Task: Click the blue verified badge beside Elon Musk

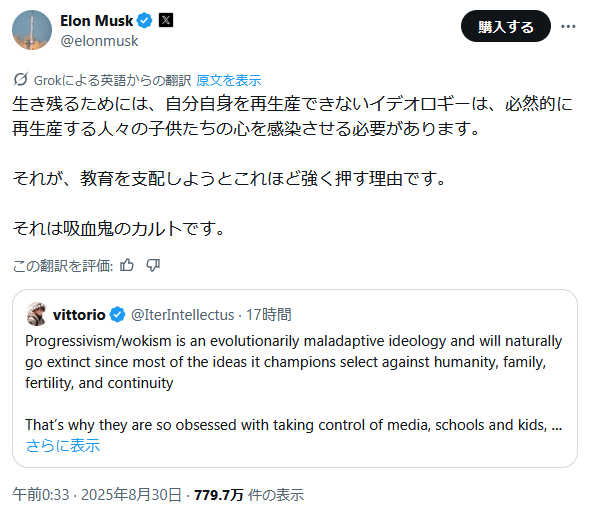Action: click(145, 20)
